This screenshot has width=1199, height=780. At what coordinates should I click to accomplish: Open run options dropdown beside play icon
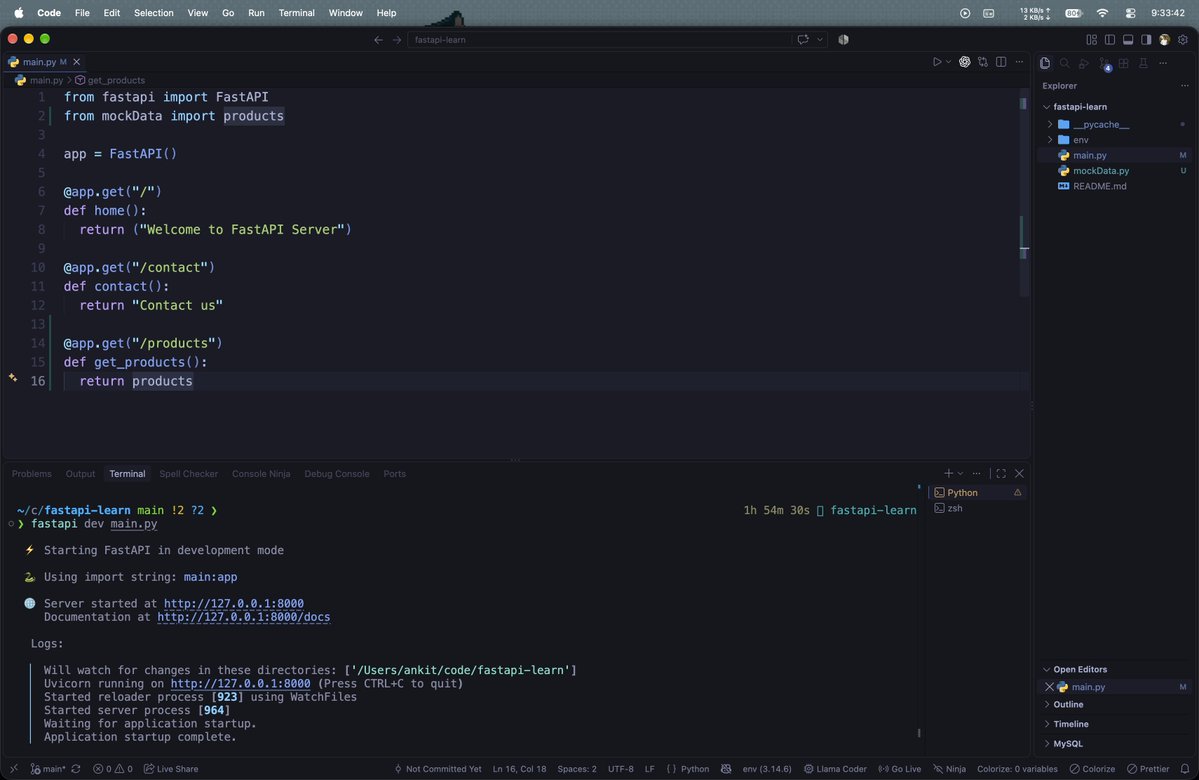click(948, 62)
